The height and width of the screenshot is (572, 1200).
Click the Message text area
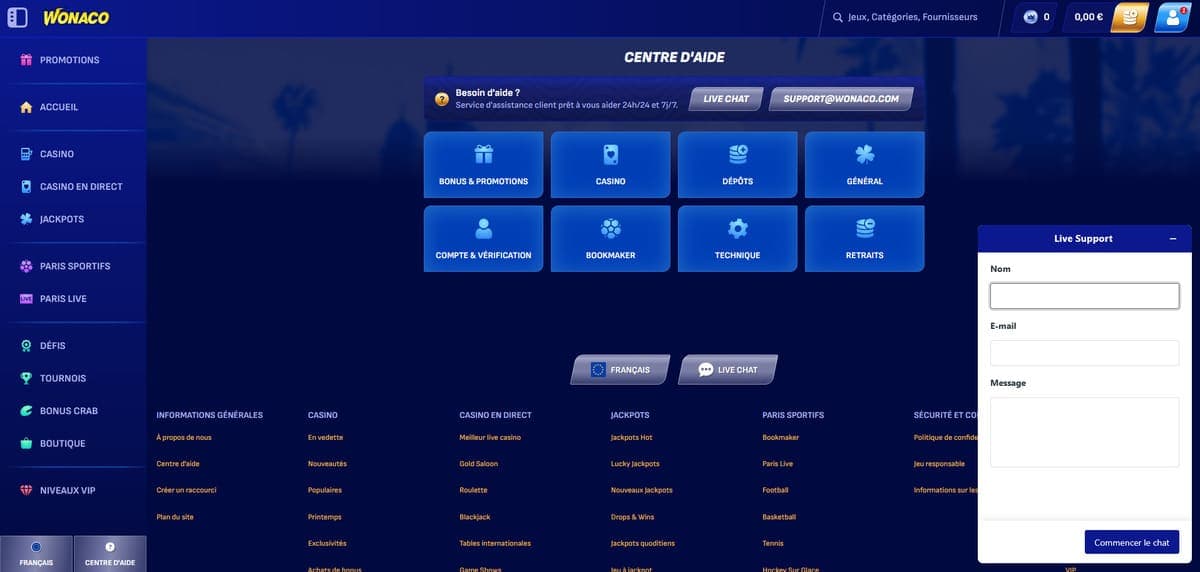[1085, 432]
